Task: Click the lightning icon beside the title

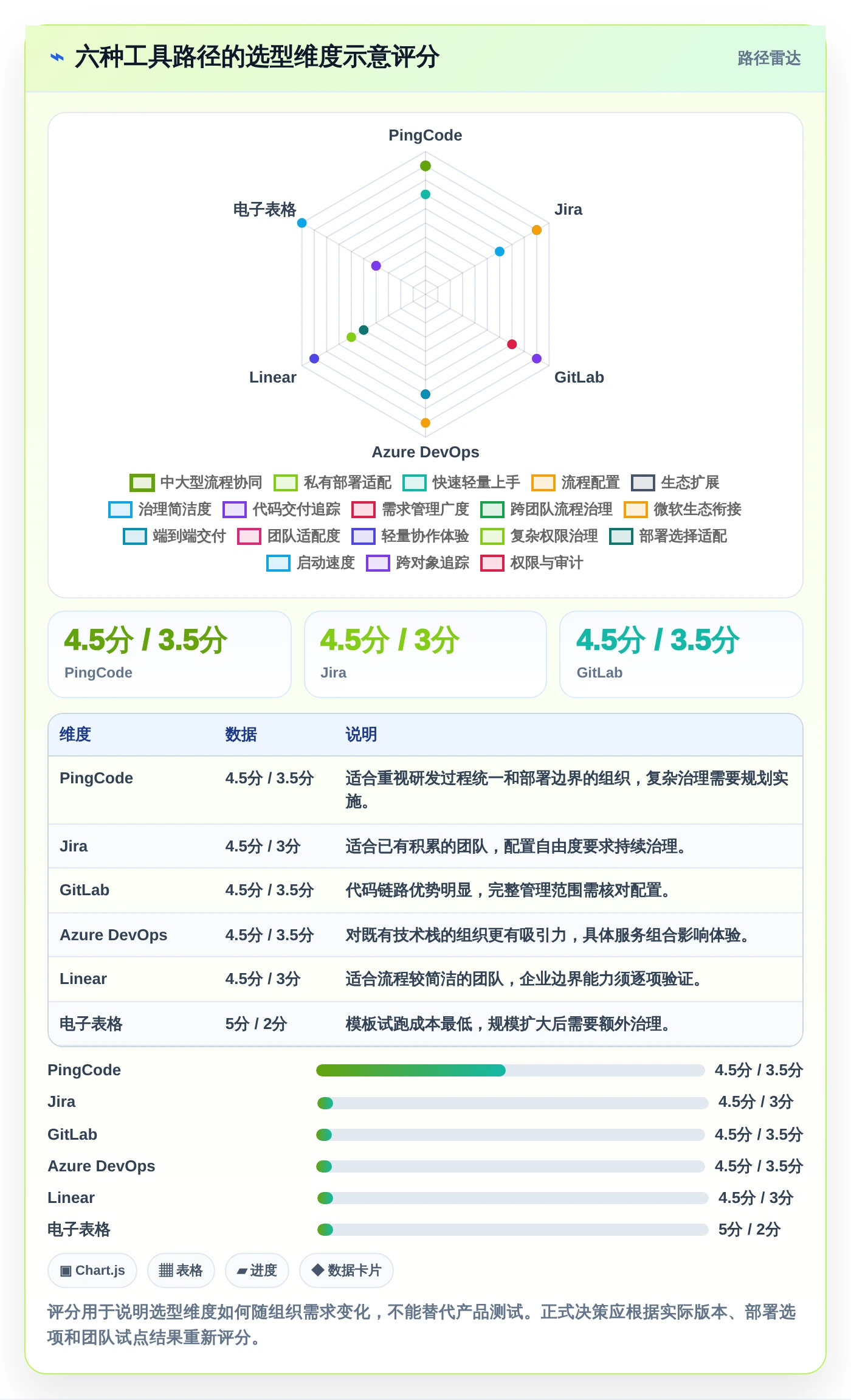Action: (57, 57)
